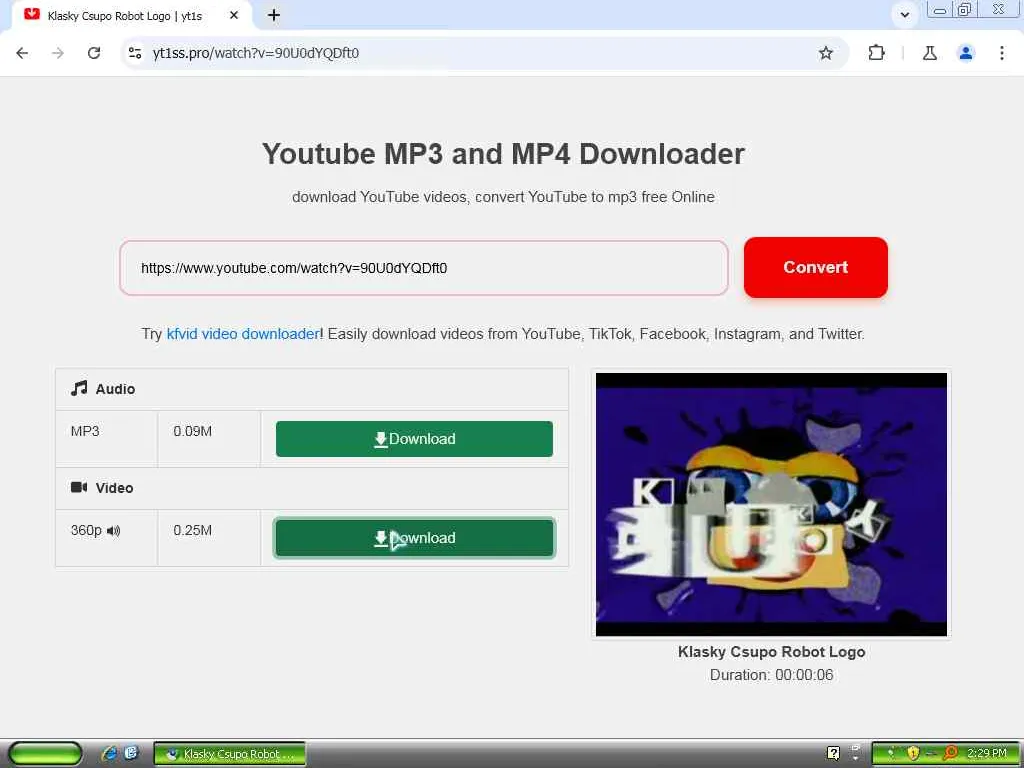This screenshot has height=768, width=1024.
Task: Click the orange magnifier tray icon
Action: [x=951, y=753]
